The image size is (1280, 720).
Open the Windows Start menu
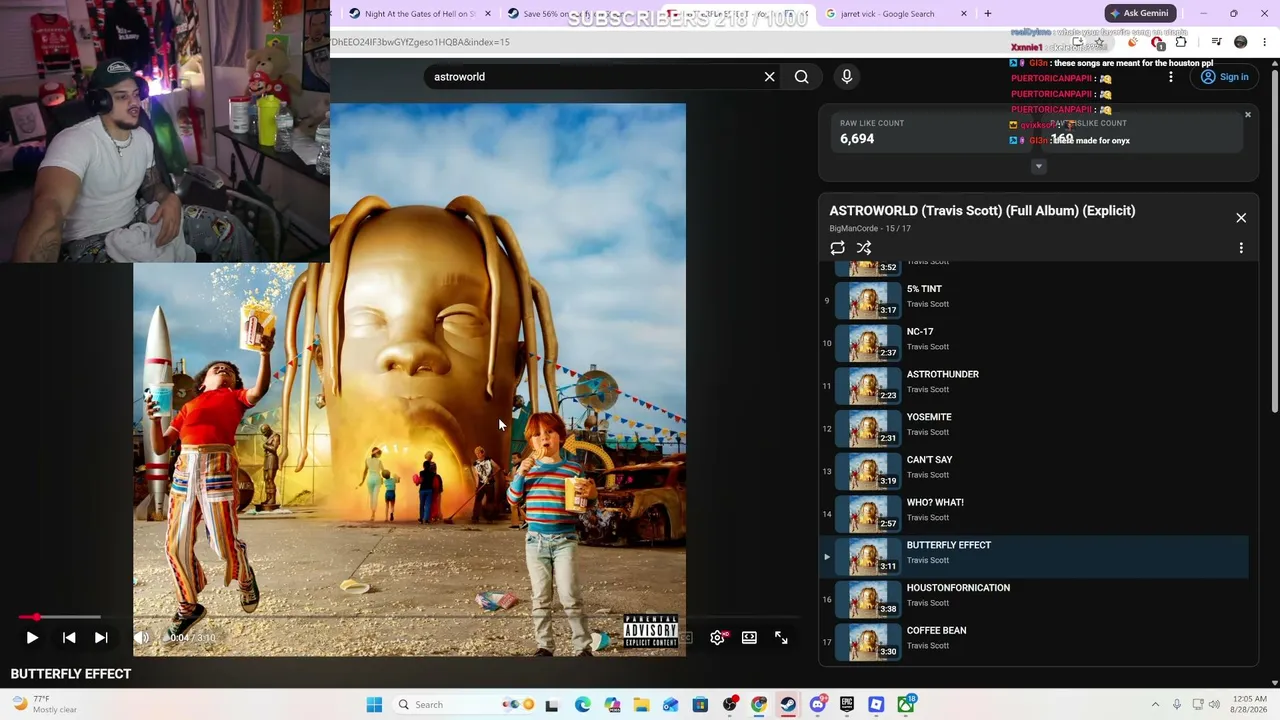(x=374, y=705)
